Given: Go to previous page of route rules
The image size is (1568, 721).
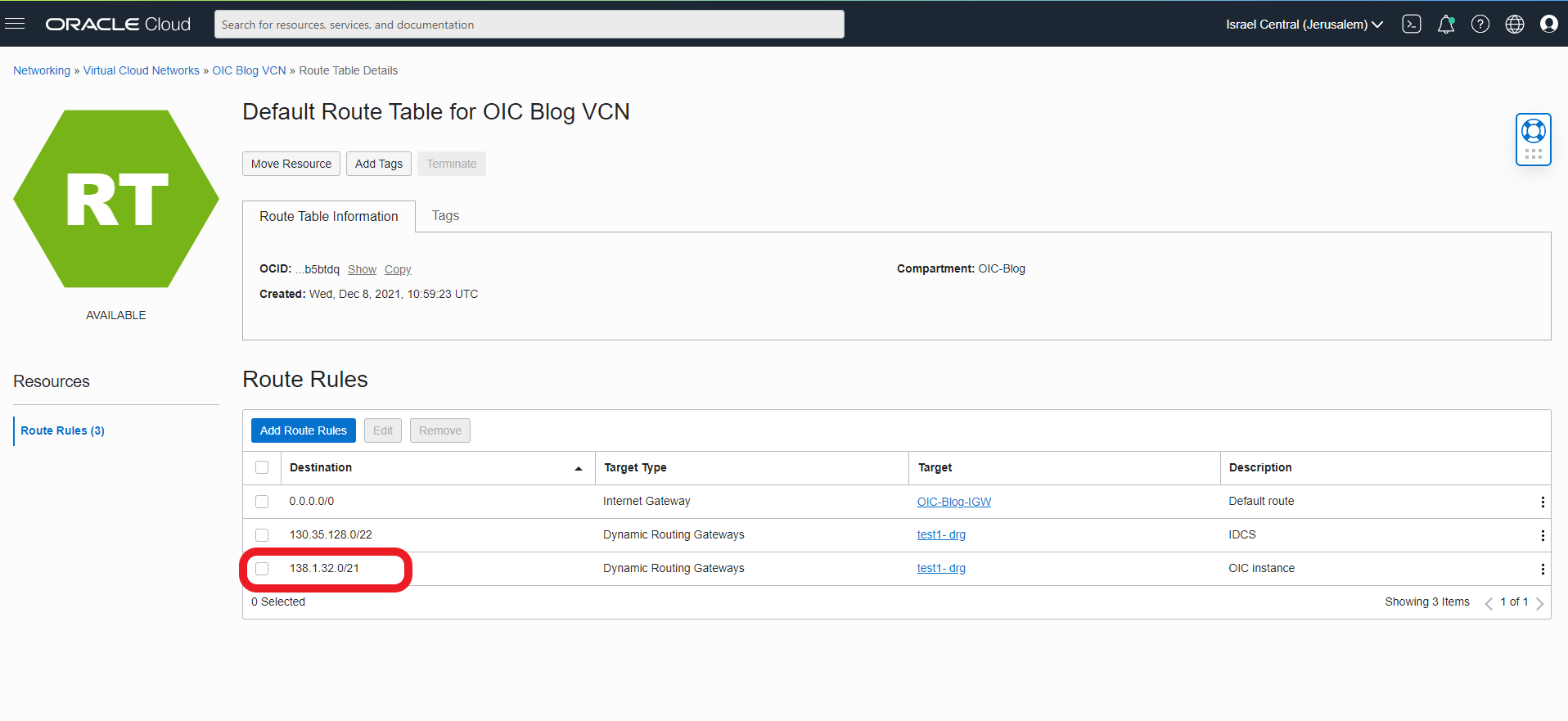Looking at the screenshot, I should pyautogui.click(x=1489, y=603).
